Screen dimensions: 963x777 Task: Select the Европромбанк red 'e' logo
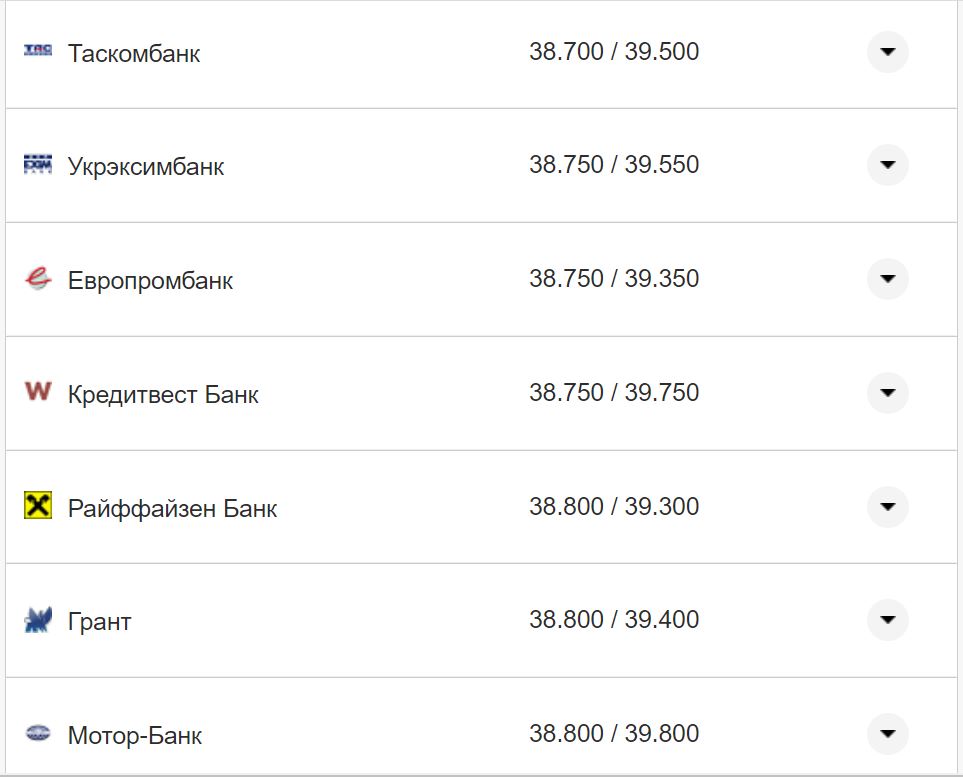(37, 279)
